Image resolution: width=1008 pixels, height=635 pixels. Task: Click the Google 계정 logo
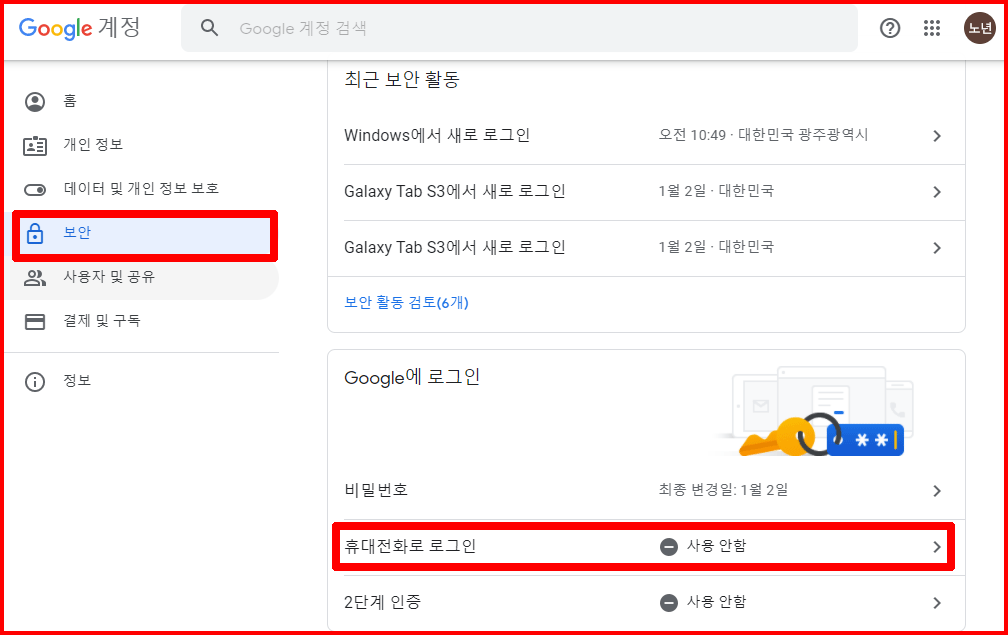click(79, 28)
